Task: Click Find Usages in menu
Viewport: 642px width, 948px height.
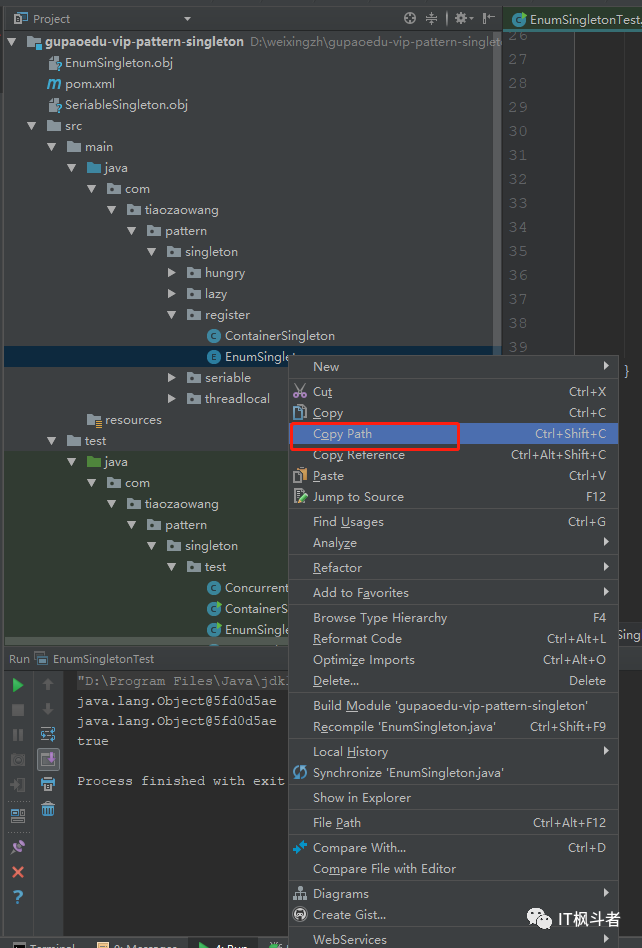Action: (453, 522)
